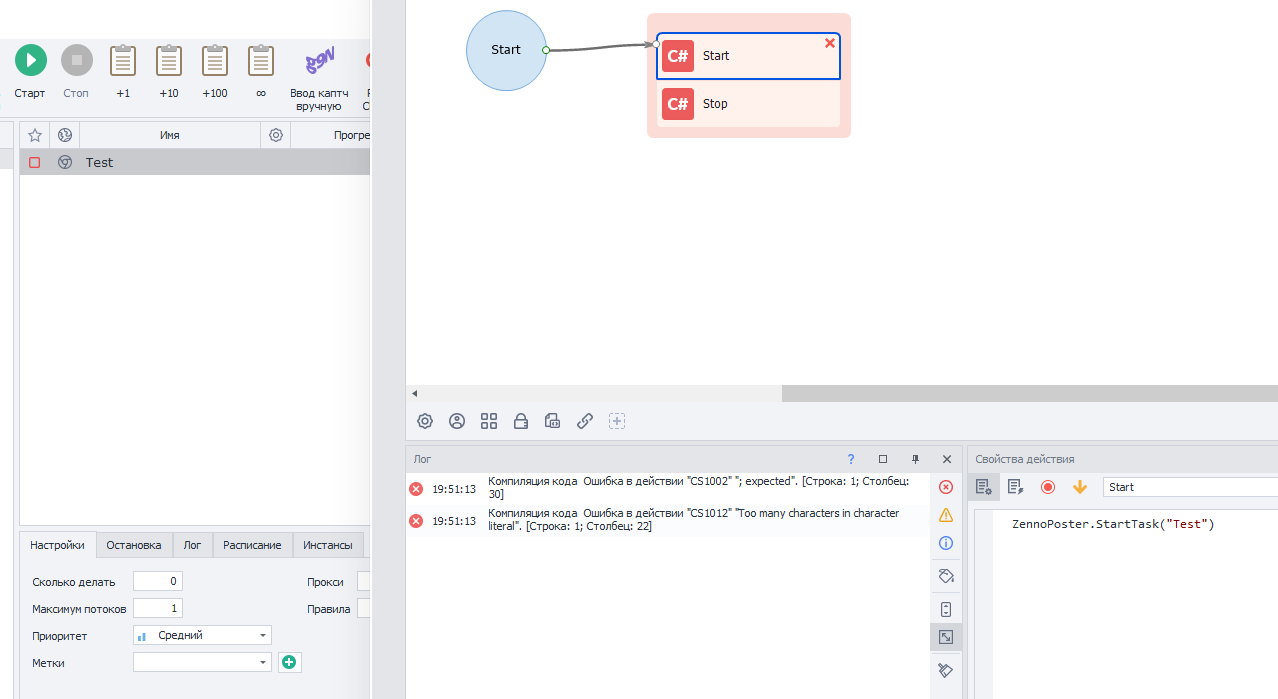Select CS1012 error log entry

coord(668,520)
